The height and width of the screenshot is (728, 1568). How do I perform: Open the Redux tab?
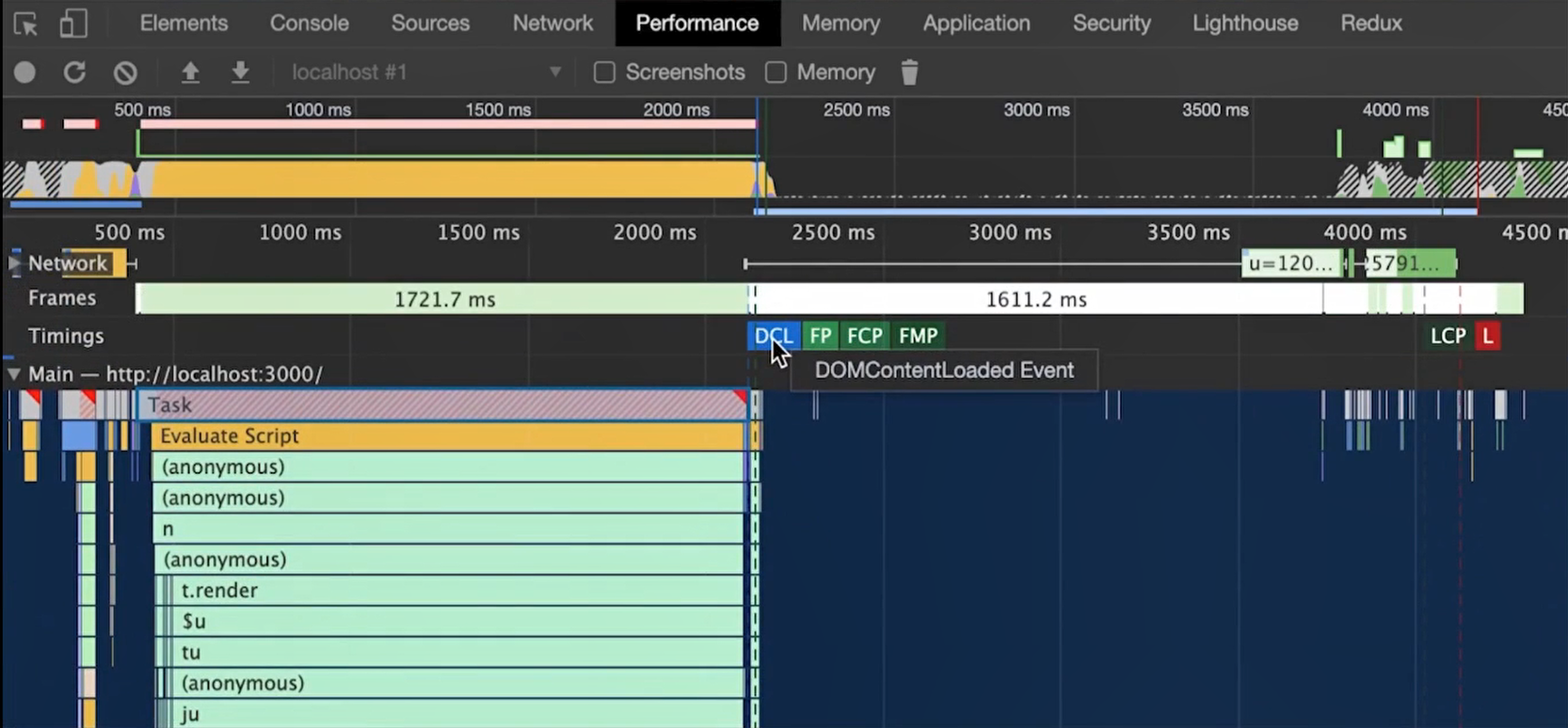point(1371,24)
